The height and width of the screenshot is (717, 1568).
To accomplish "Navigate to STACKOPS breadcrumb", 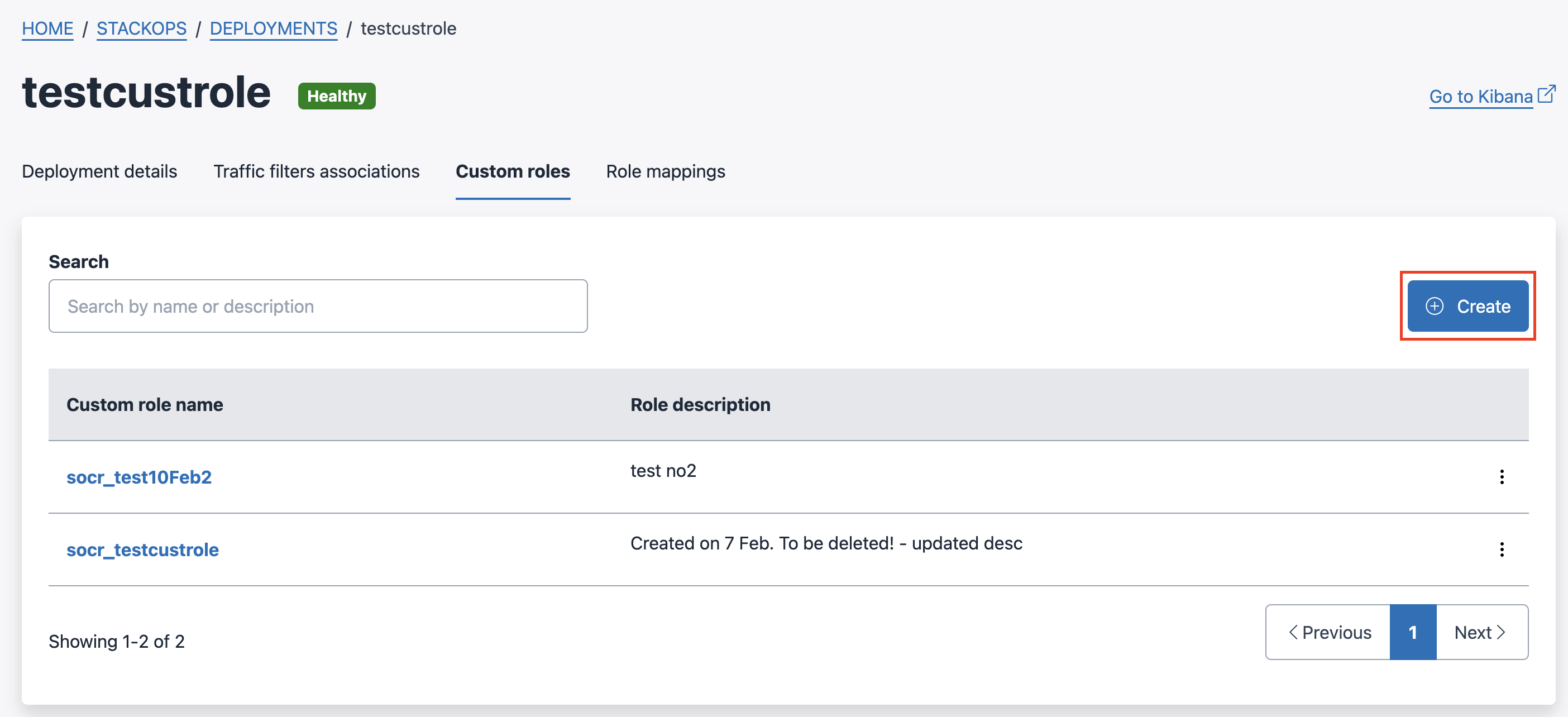I will pos(141,28).
